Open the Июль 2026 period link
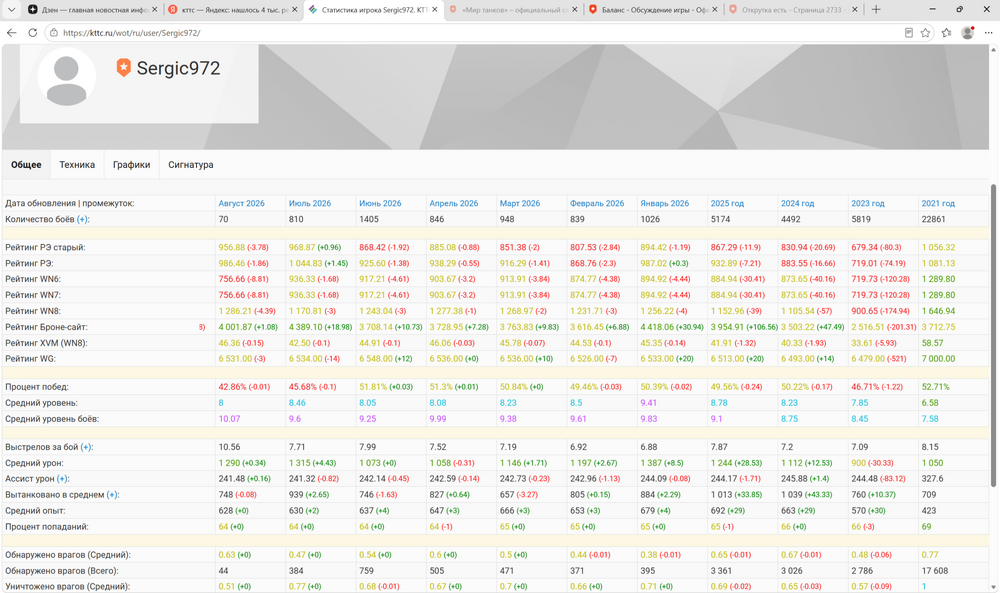Viewport: 1000px width, 593px height. click(x=310, y=203)
